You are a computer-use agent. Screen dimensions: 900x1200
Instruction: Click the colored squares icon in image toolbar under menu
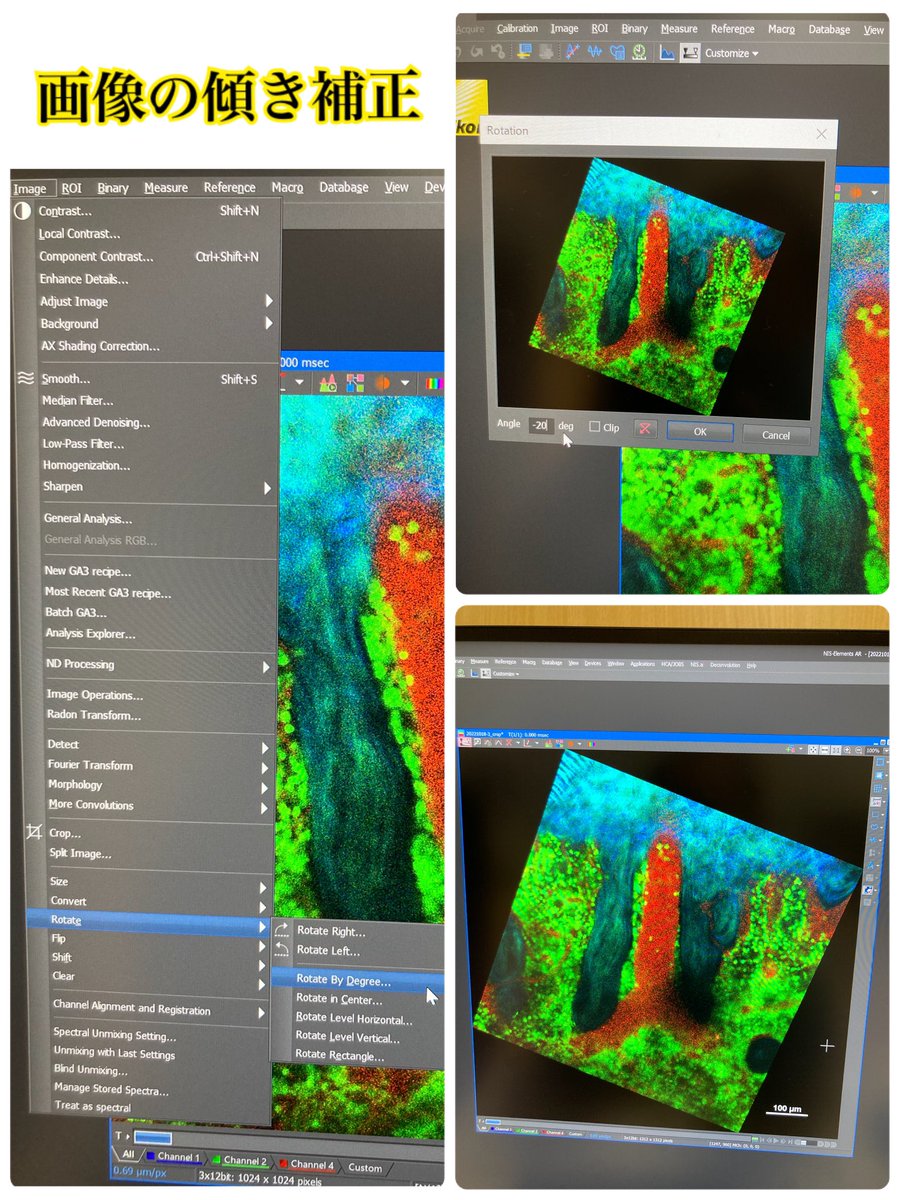point(355,382)
